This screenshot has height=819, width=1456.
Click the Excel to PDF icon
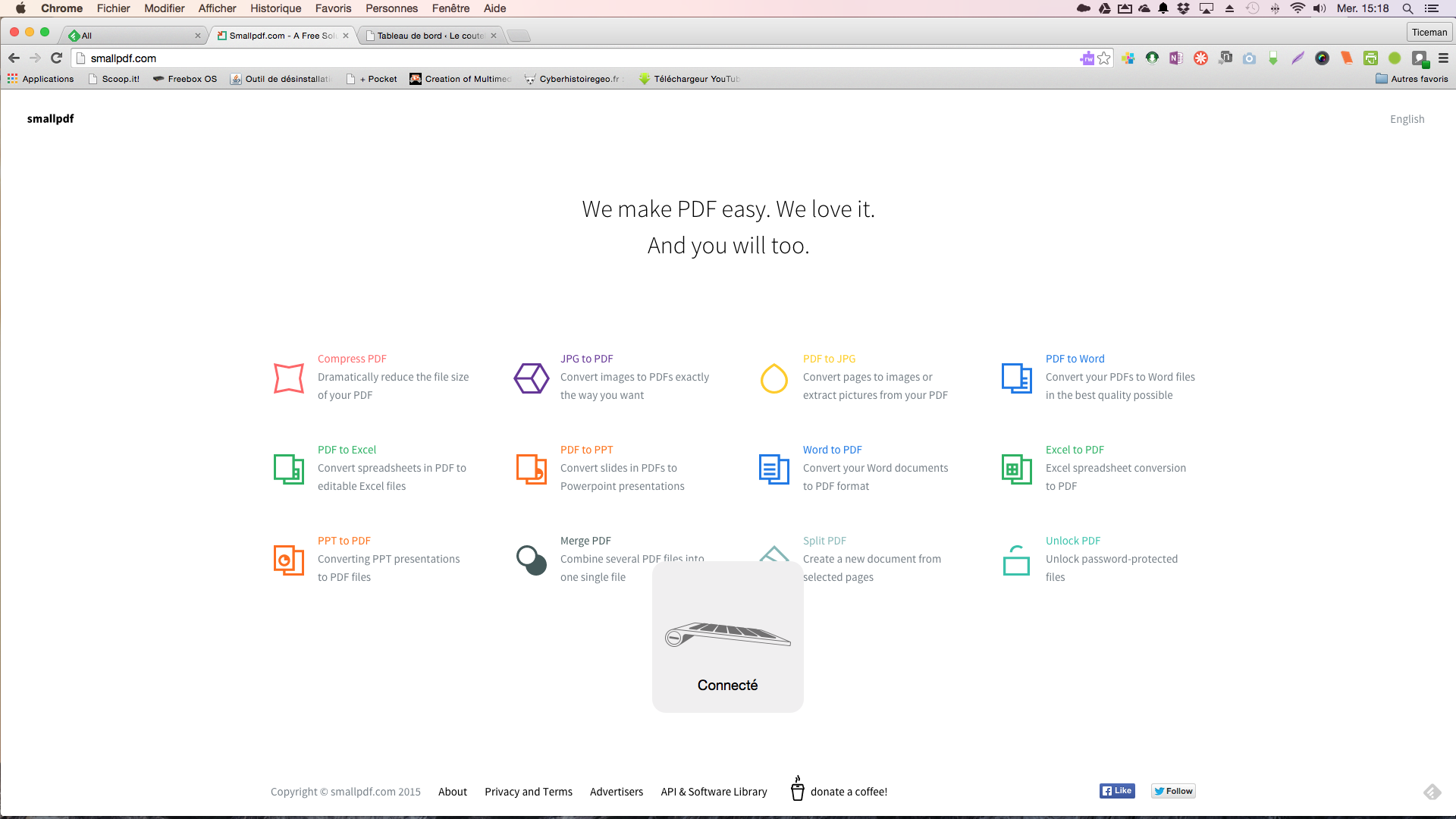coord(1017,469)
